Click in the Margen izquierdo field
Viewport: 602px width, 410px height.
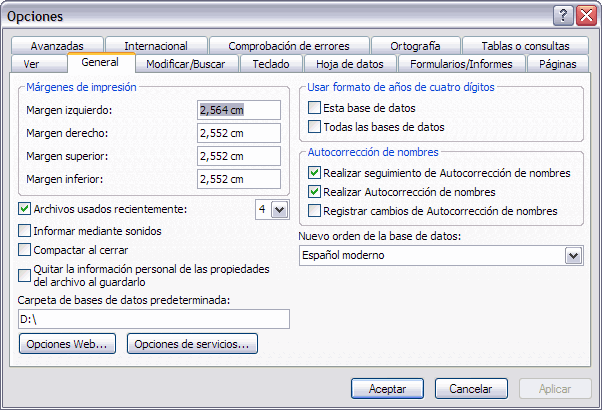[239, 109]
